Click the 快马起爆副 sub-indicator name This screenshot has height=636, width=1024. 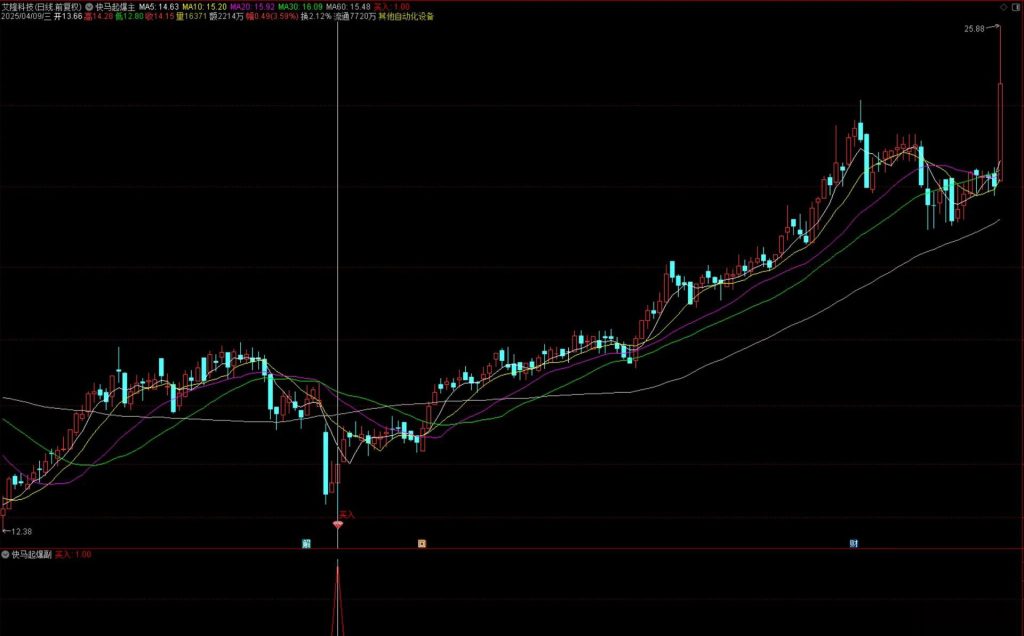(30, 554)
